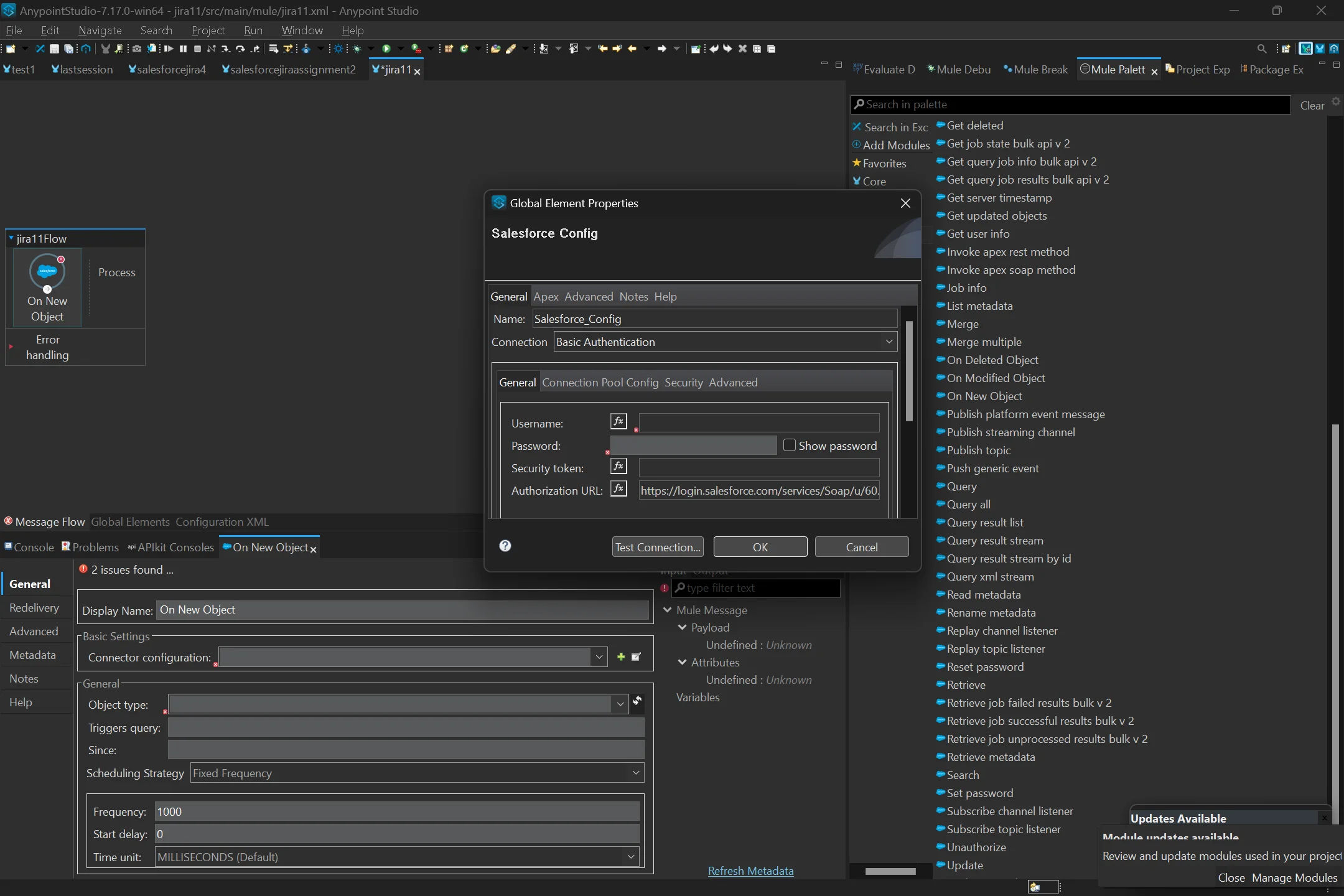
Task: Collapse the Payload section in Mule Message
Action: pyautogui.click(x=681, y=628)
